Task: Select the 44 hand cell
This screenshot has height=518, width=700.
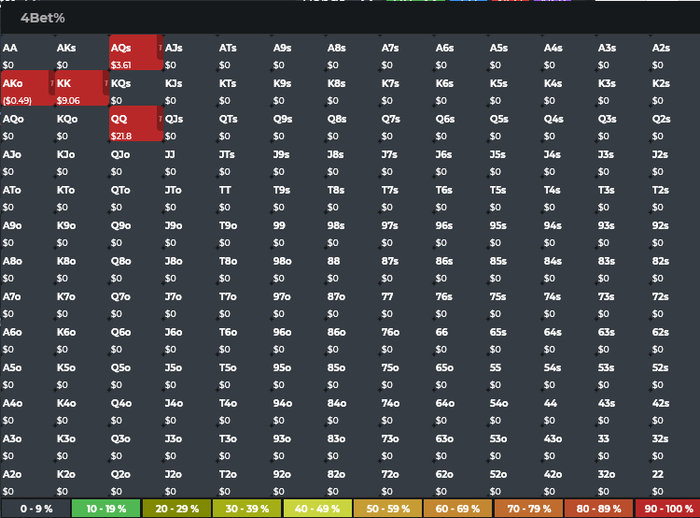Action: [569, 407]
